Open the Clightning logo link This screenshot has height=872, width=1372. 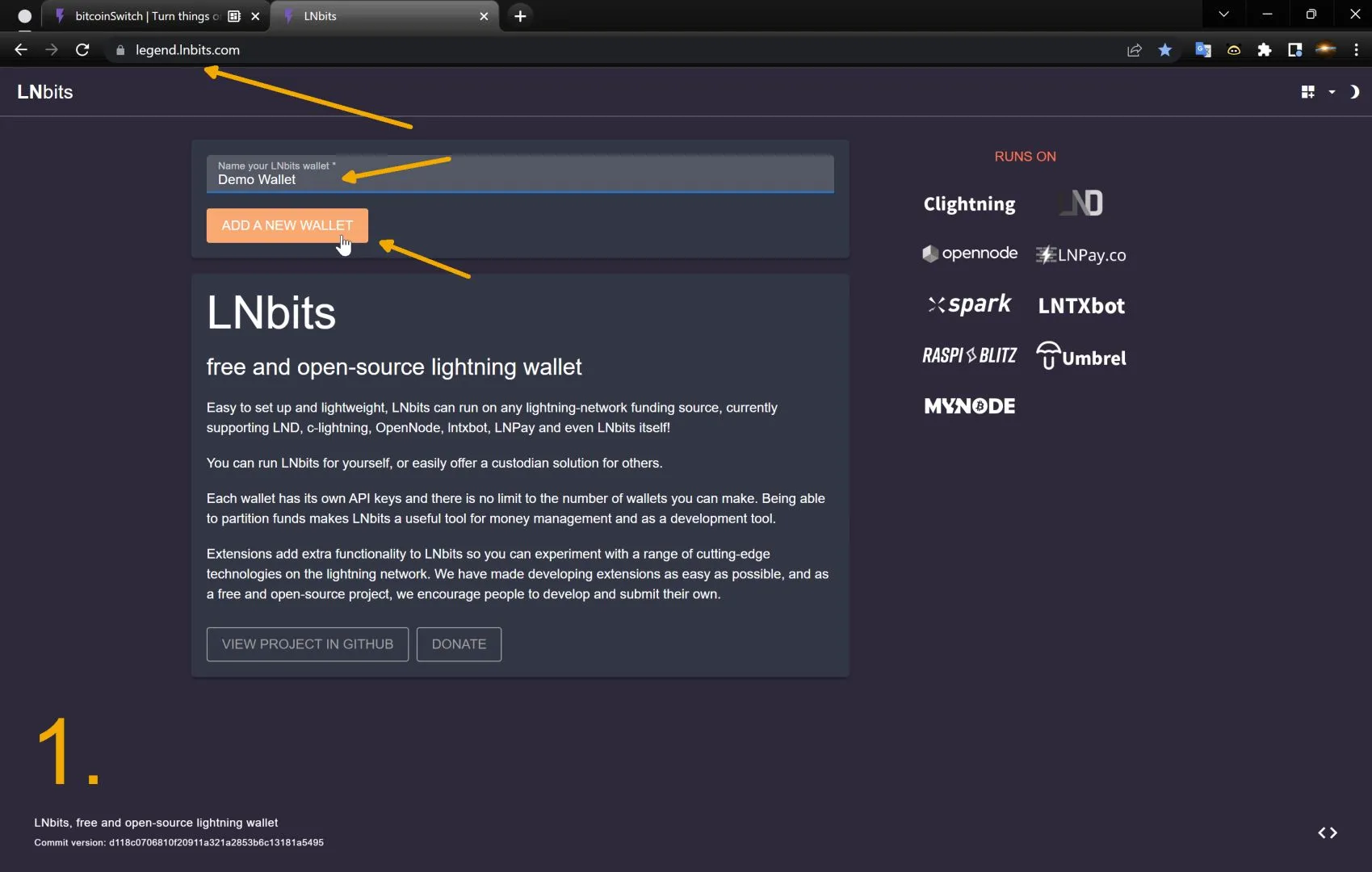point(969,204)
